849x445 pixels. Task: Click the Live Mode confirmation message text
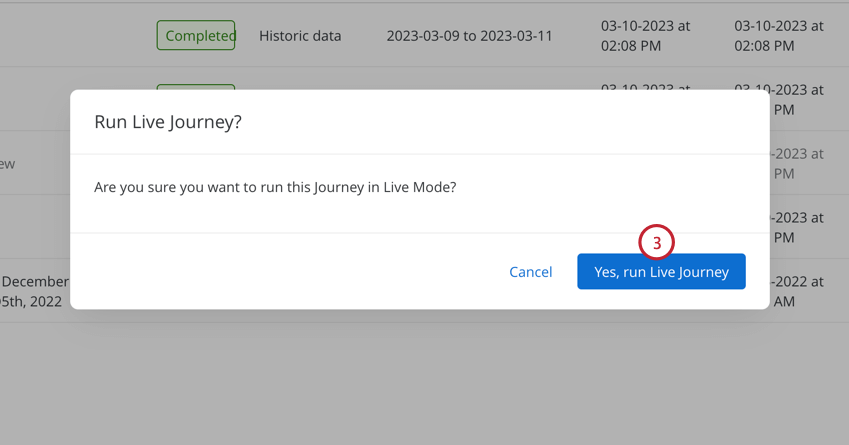(275, 187)
